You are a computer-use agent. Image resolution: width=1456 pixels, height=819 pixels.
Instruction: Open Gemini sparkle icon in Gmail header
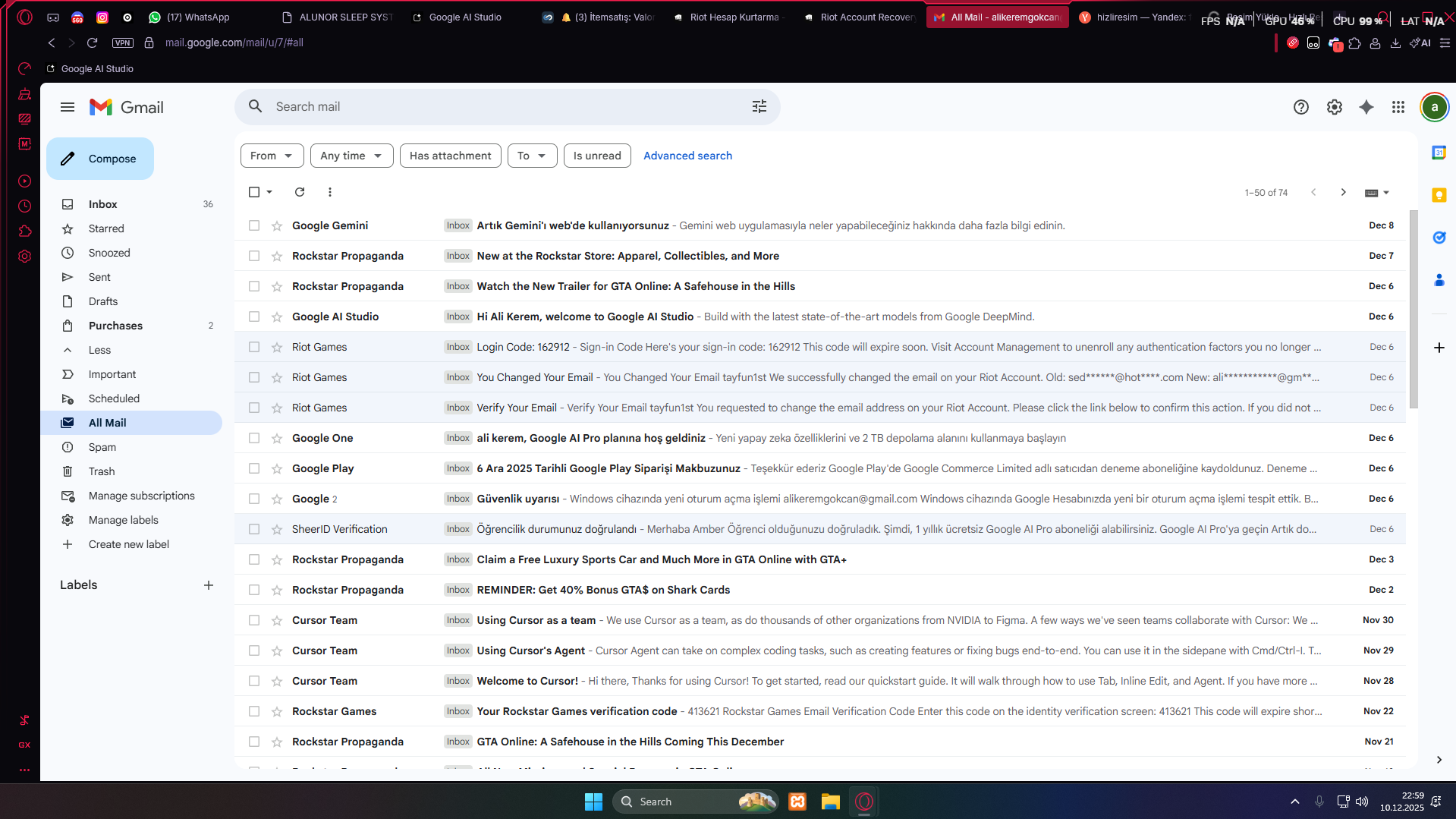pyautogui.click(x=1366, y=107)
